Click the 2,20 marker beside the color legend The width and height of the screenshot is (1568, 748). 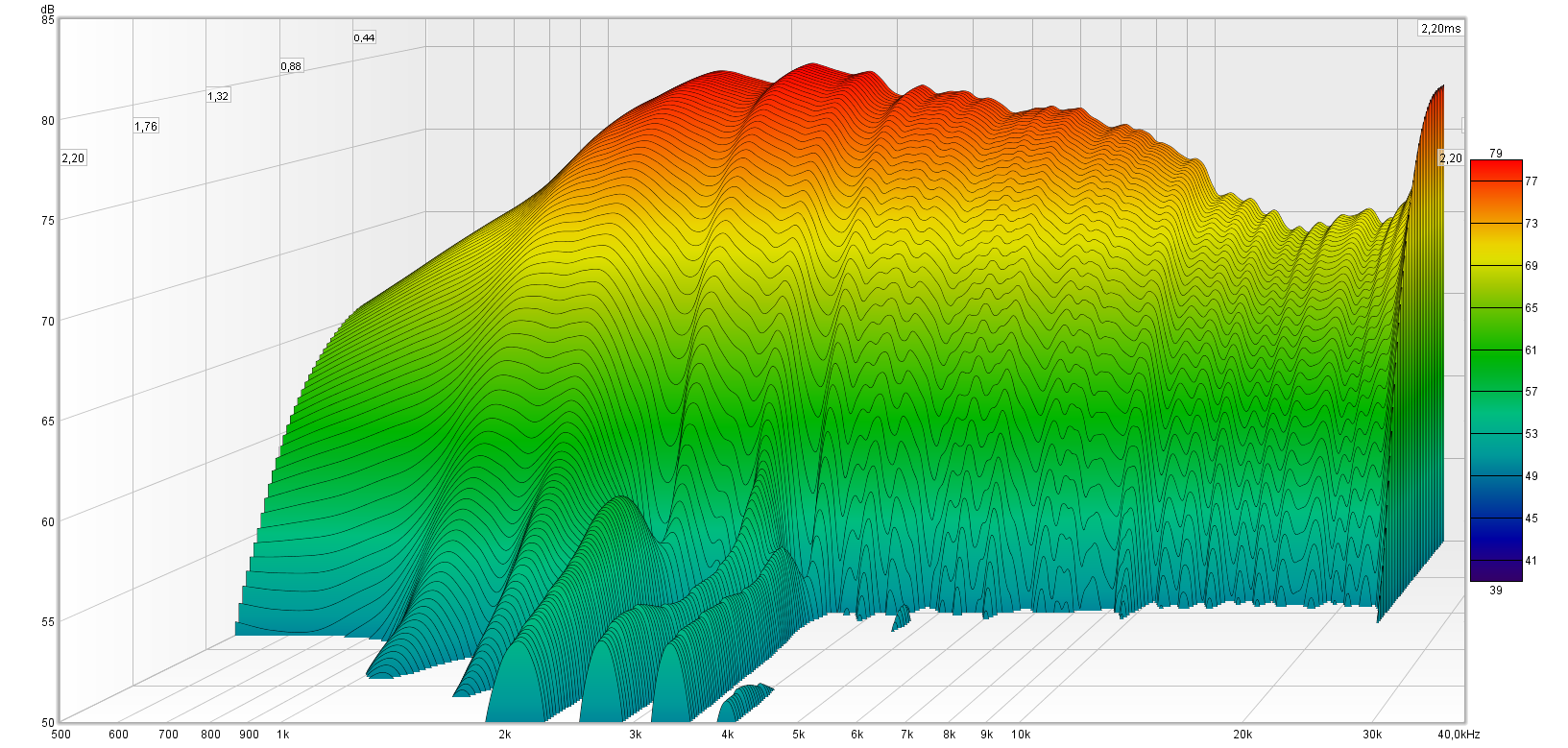[x=1450, y=158]
